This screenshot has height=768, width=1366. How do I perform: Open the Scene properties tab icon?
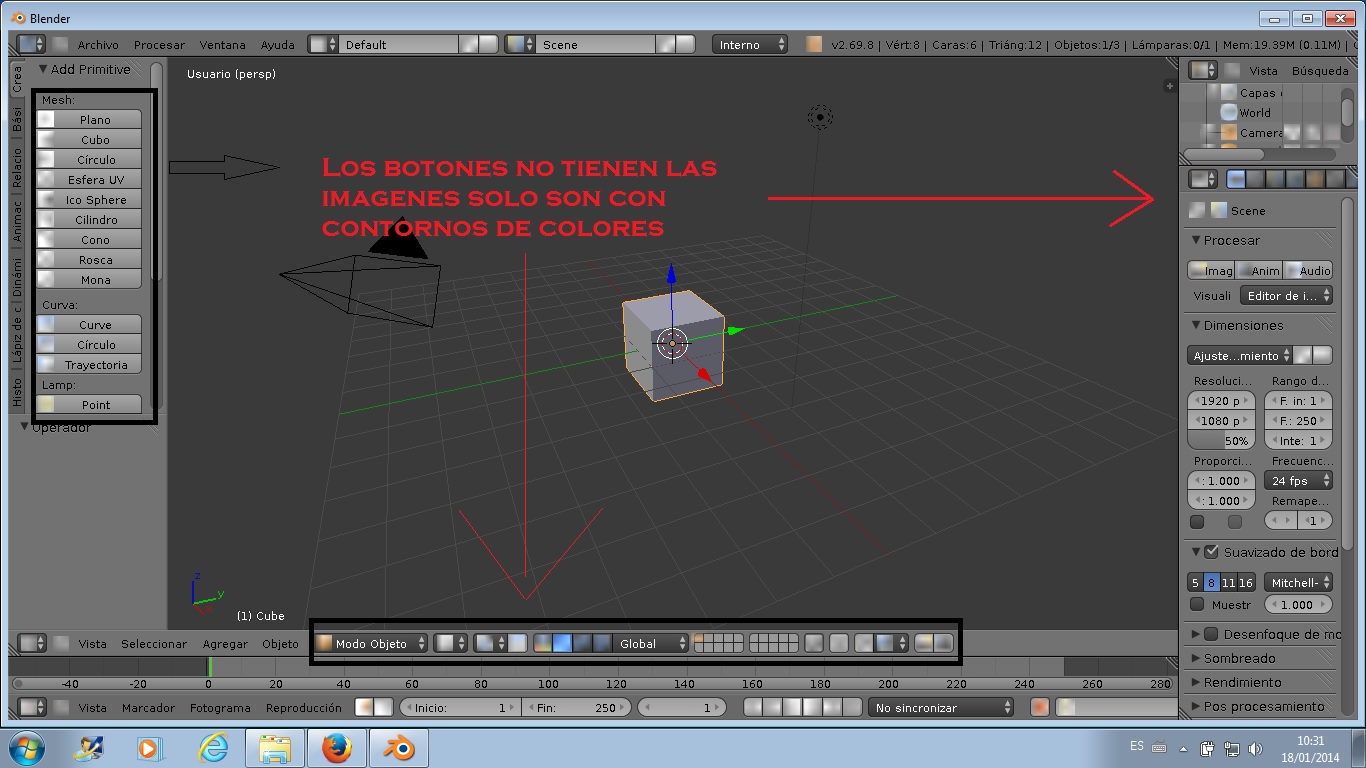tap(1275, 179)
